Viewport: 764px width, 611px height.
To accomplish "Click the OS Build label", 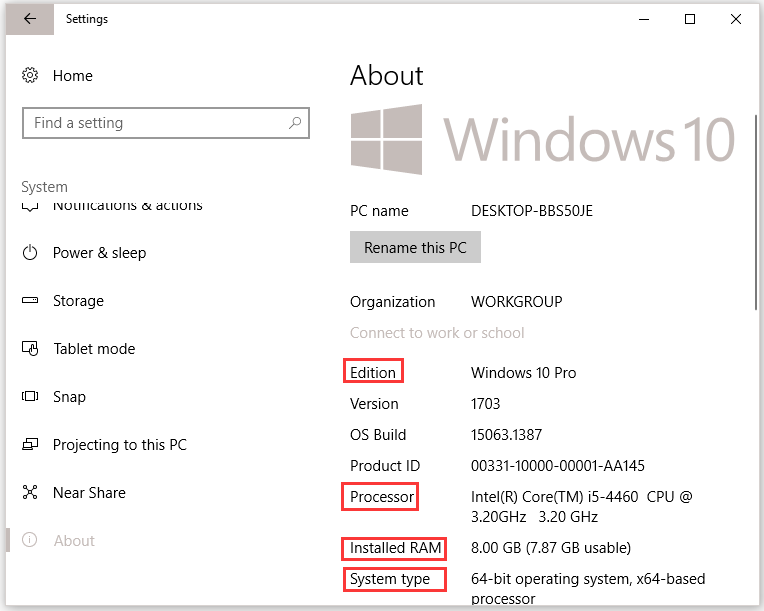I will pyautogui.click(x=378, y=435).
